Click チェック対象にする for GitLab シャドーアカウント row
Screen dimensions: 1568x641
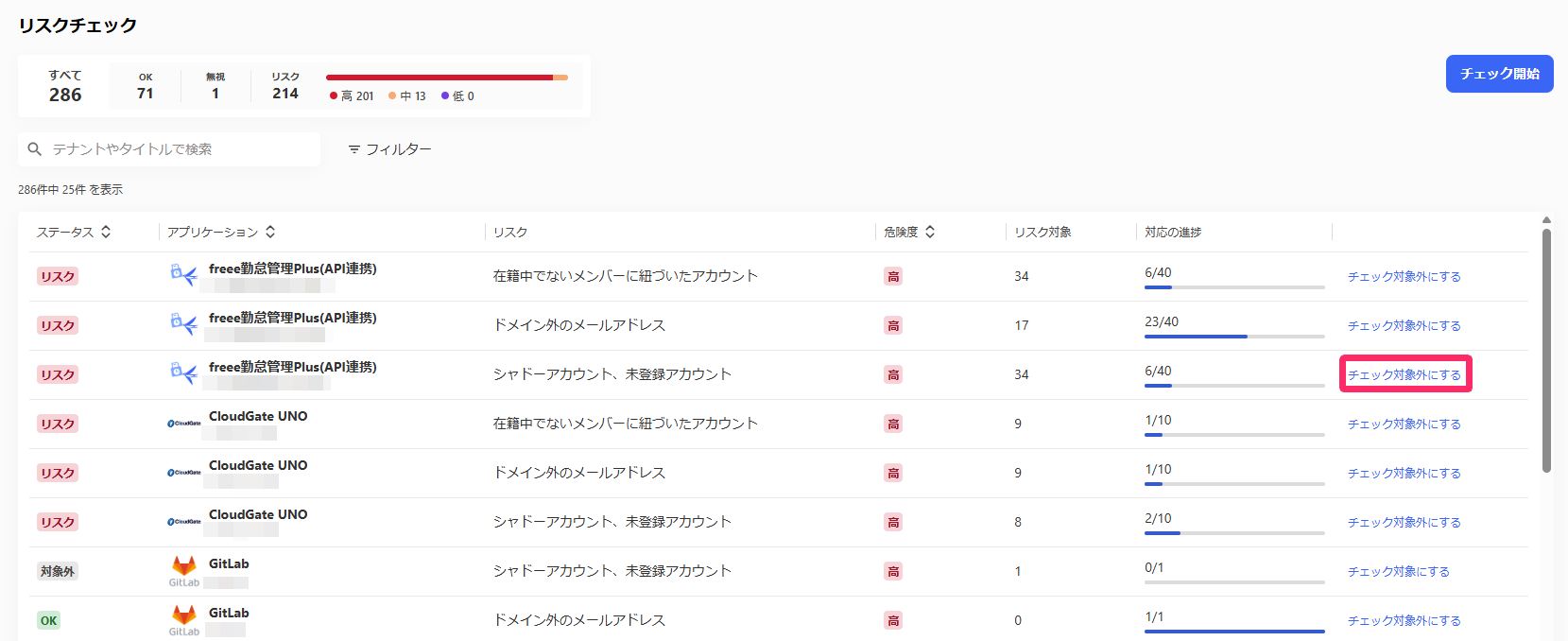tap(1398, 571)
